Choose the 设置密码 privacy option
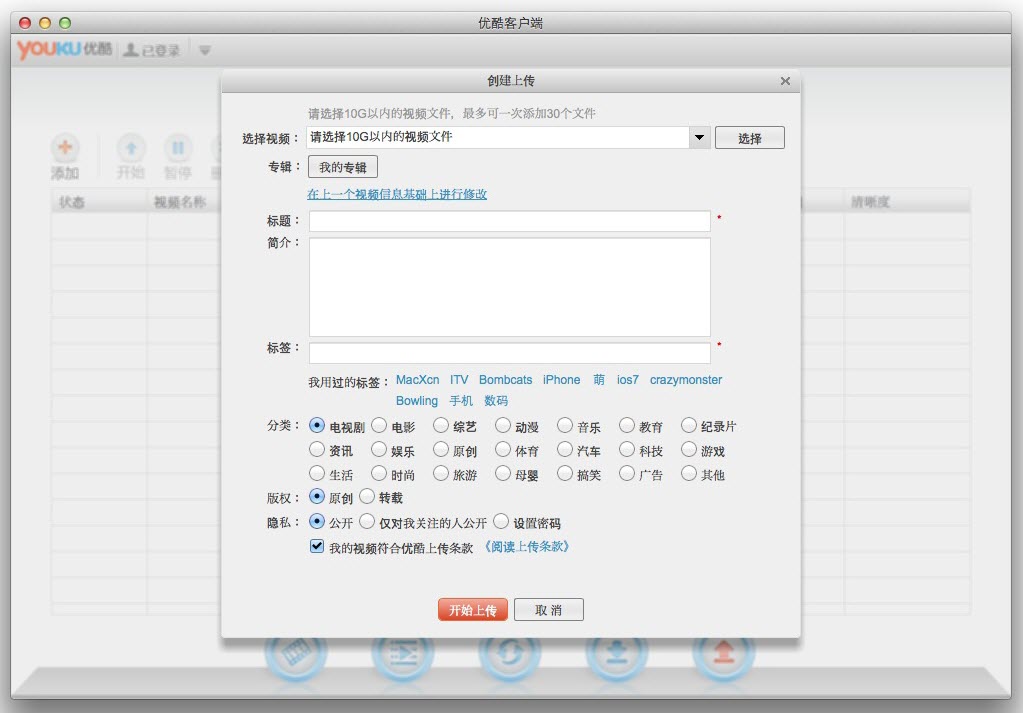Screen dimensions: 1023x713 click(501, 521)
